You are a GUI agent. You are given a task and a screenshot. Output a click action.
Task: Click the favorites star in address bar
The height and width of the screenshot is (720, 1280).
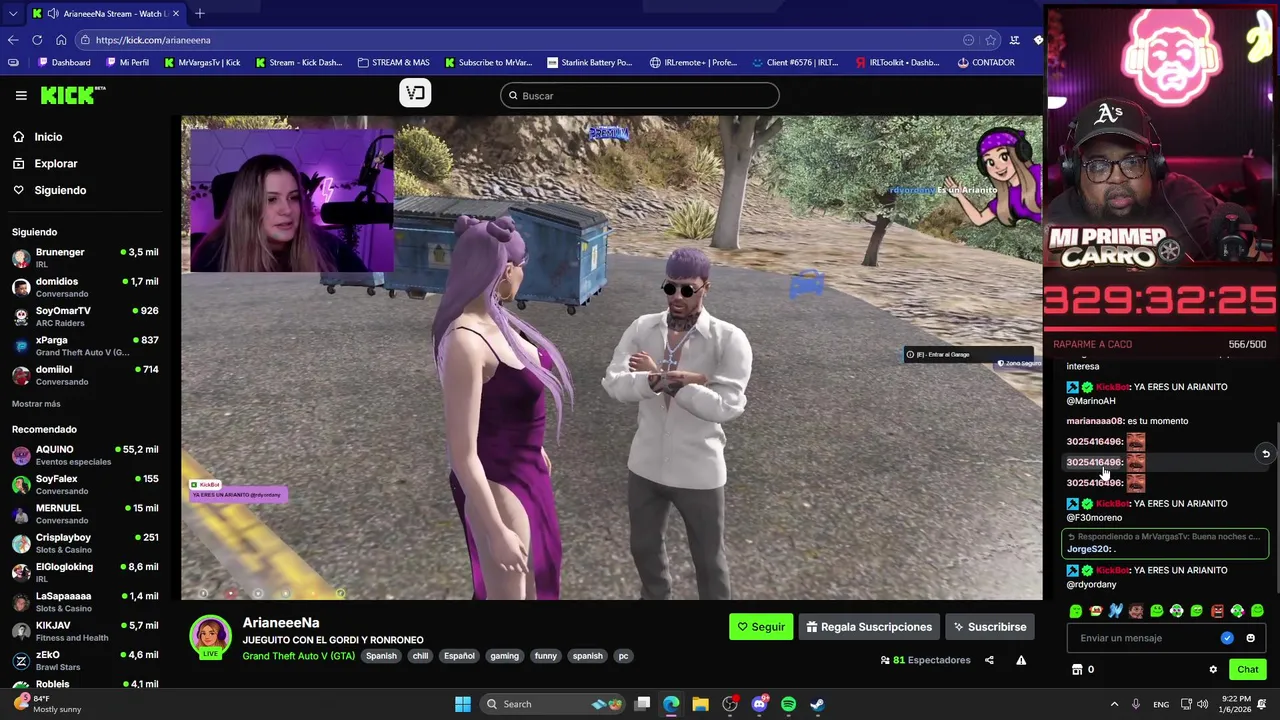pos(990,40)
